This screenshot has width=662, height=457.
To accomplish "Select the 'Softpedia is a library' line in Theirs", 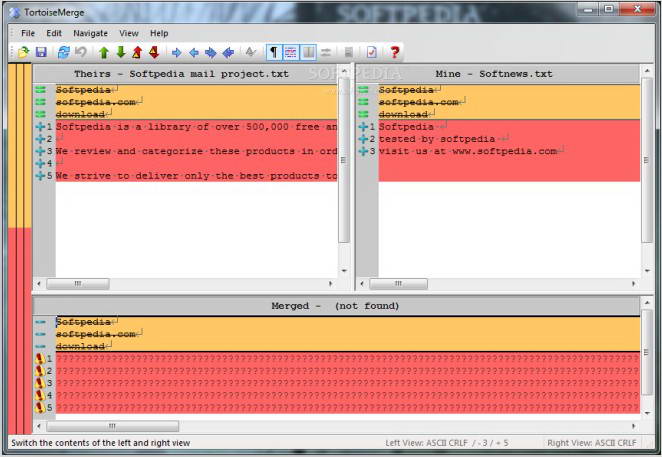I will (196, 127).
